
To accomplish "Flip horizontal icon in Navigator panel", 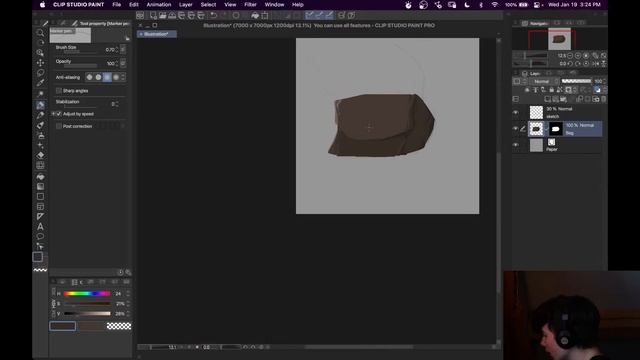I will tap(595, 64).
